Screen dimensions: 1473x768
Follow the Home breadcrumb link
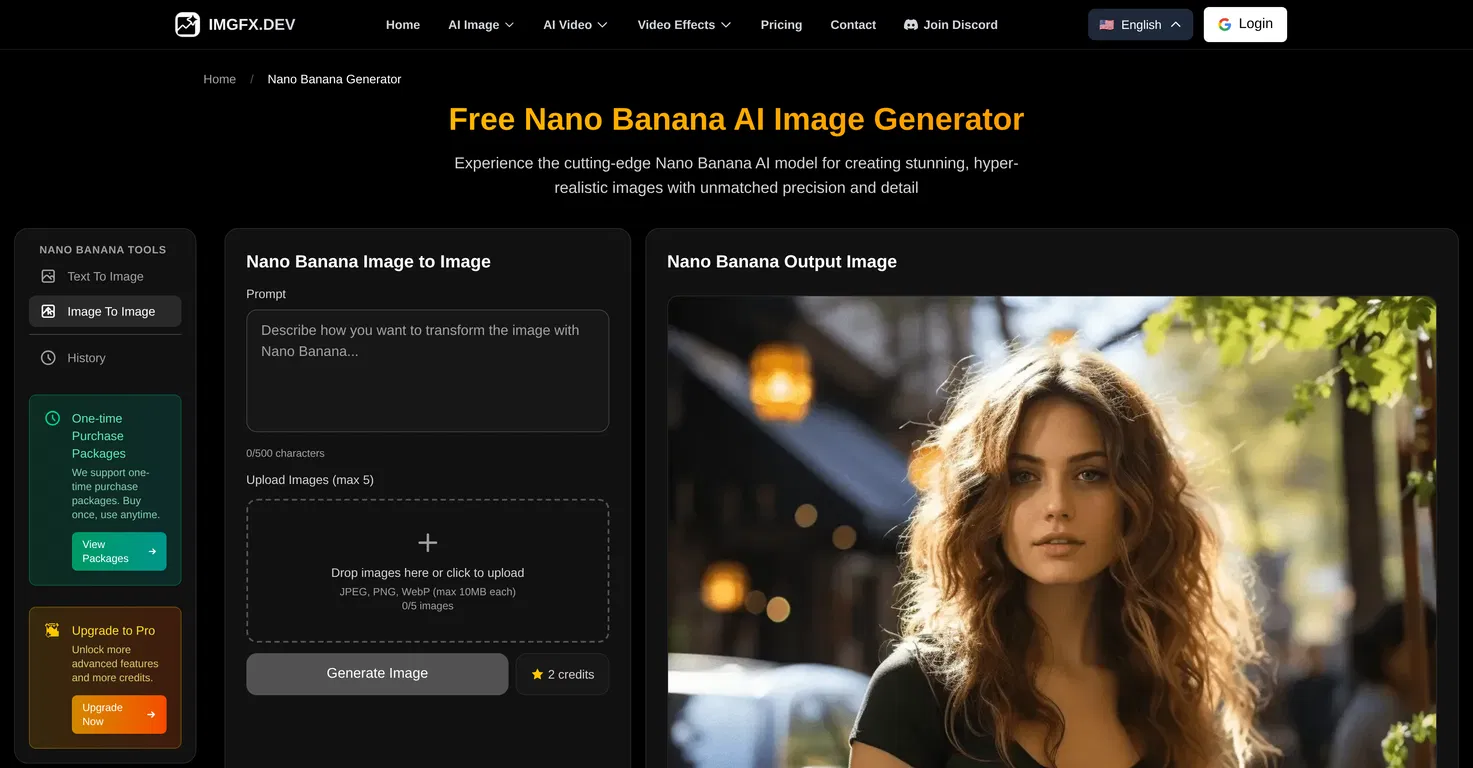click(219, 79)
